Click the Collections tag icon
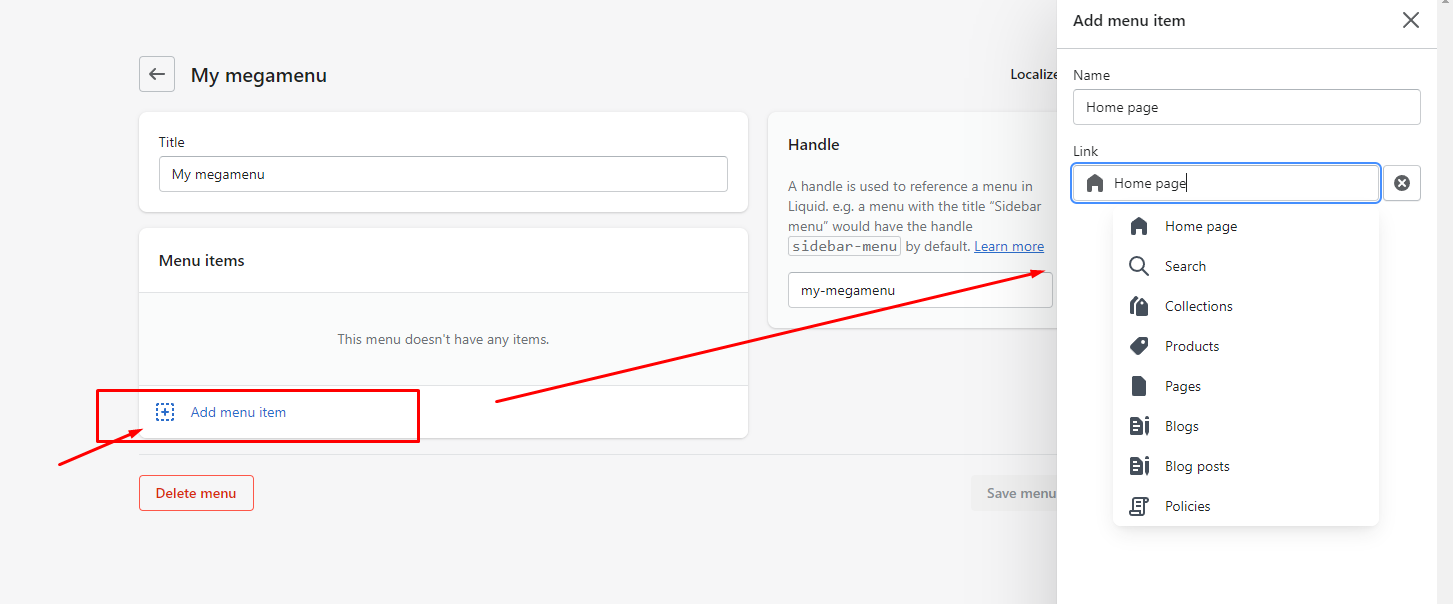This screenshot has width=1453, height=604. (x=1138, y=307)
